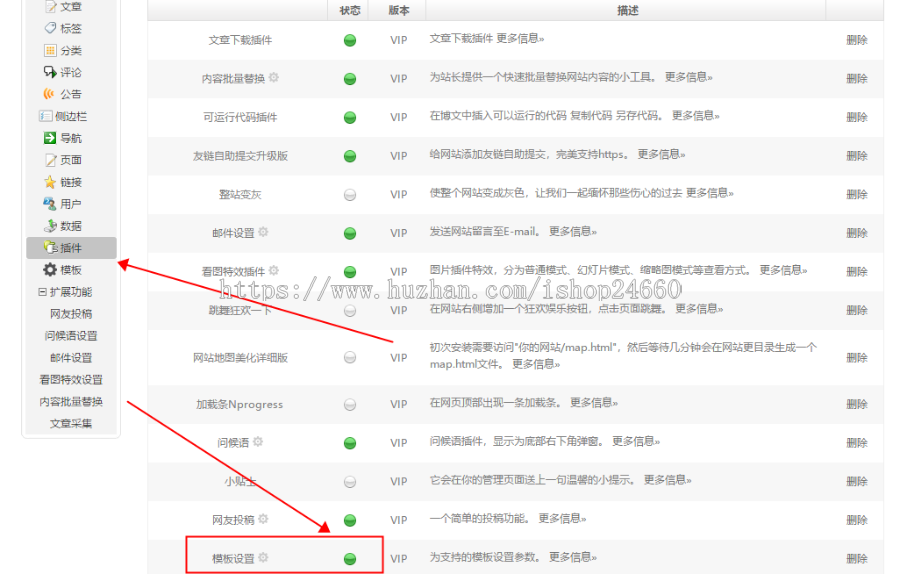
Task: Open the 评论 comments icon
Action: tap(51, 72)
